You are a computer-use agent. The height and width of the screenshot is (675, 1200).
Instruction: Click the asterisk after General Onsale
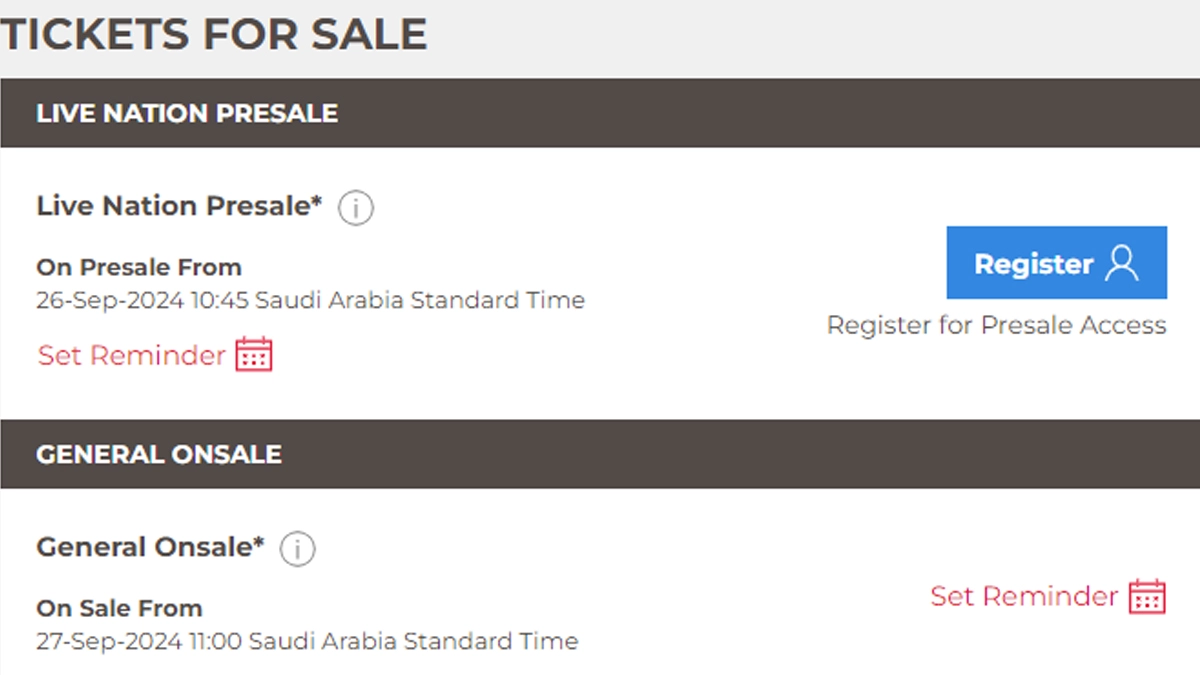[x=259, y=543]
